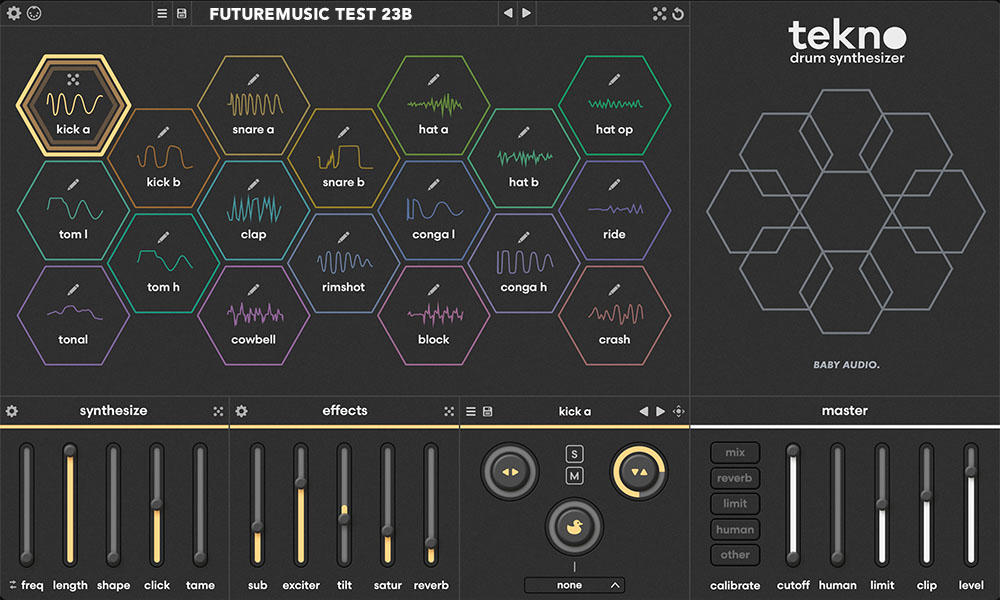Click the target icon beside kick a arrows

pyautogui.click(x=679, y=412)
